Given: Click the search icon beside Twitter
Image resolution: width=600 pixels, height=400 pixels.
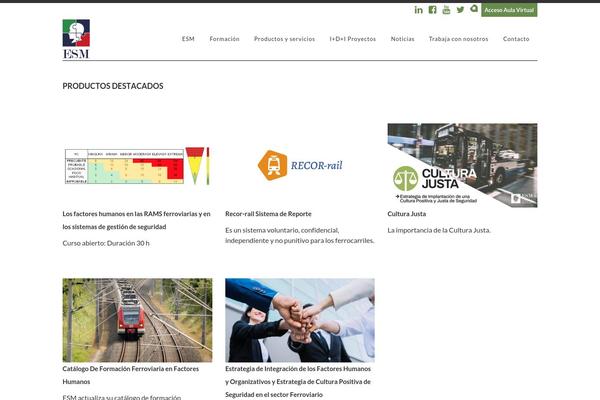Looking at the screenshot, I should click(474, 8).
